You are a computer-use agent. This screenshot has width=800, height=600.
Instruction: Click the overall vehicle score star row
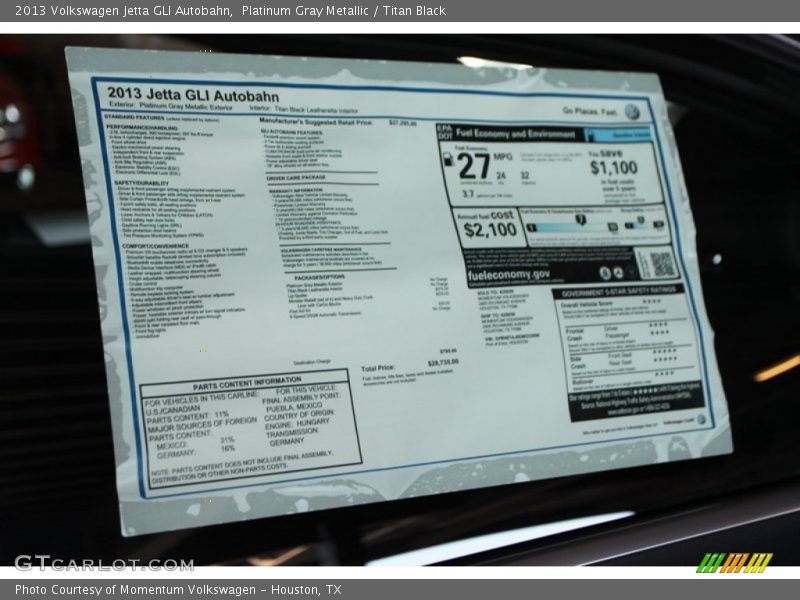click(x=652, y=302)
